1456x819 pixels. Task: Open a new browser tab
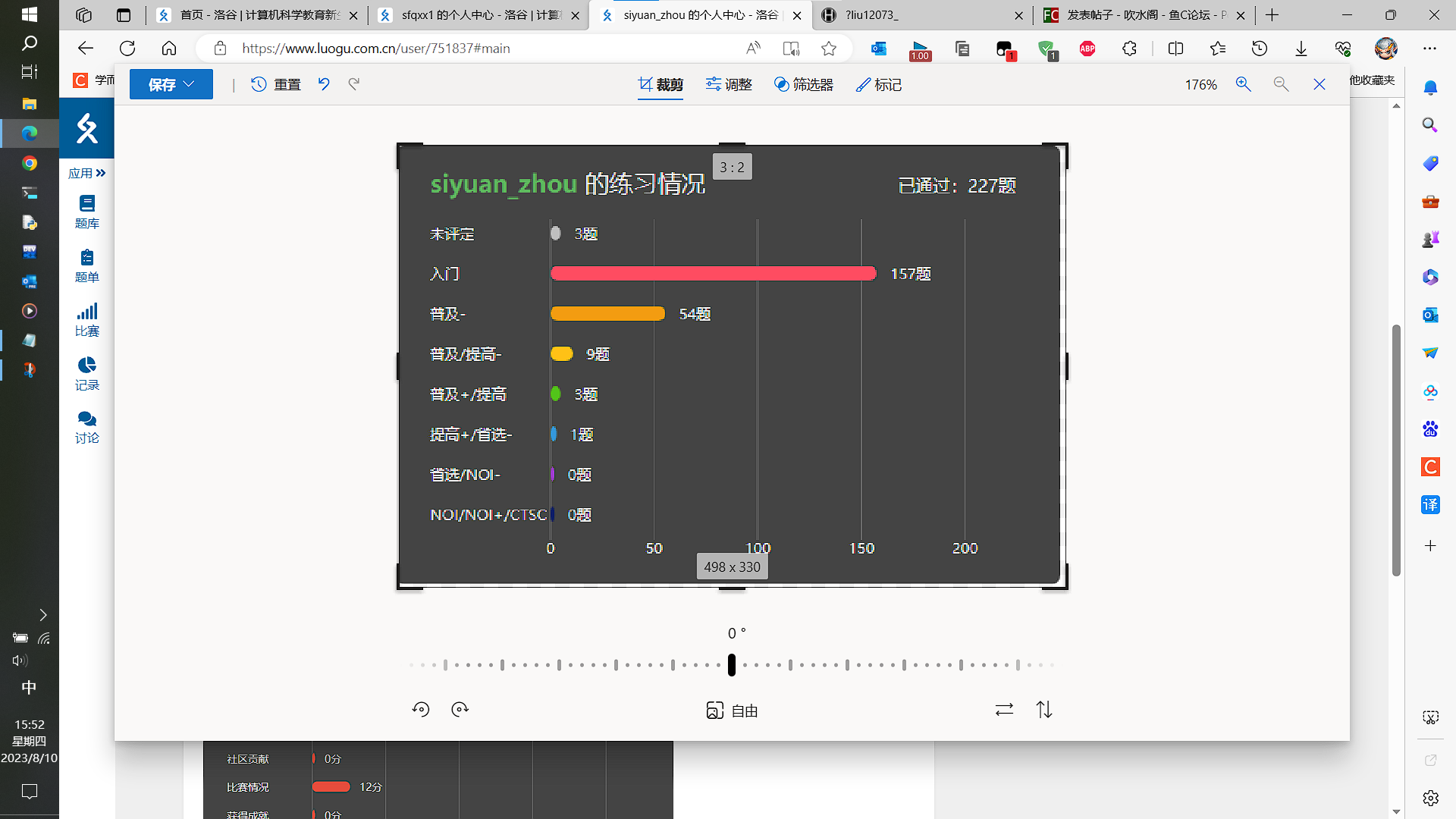(1272, 15)
